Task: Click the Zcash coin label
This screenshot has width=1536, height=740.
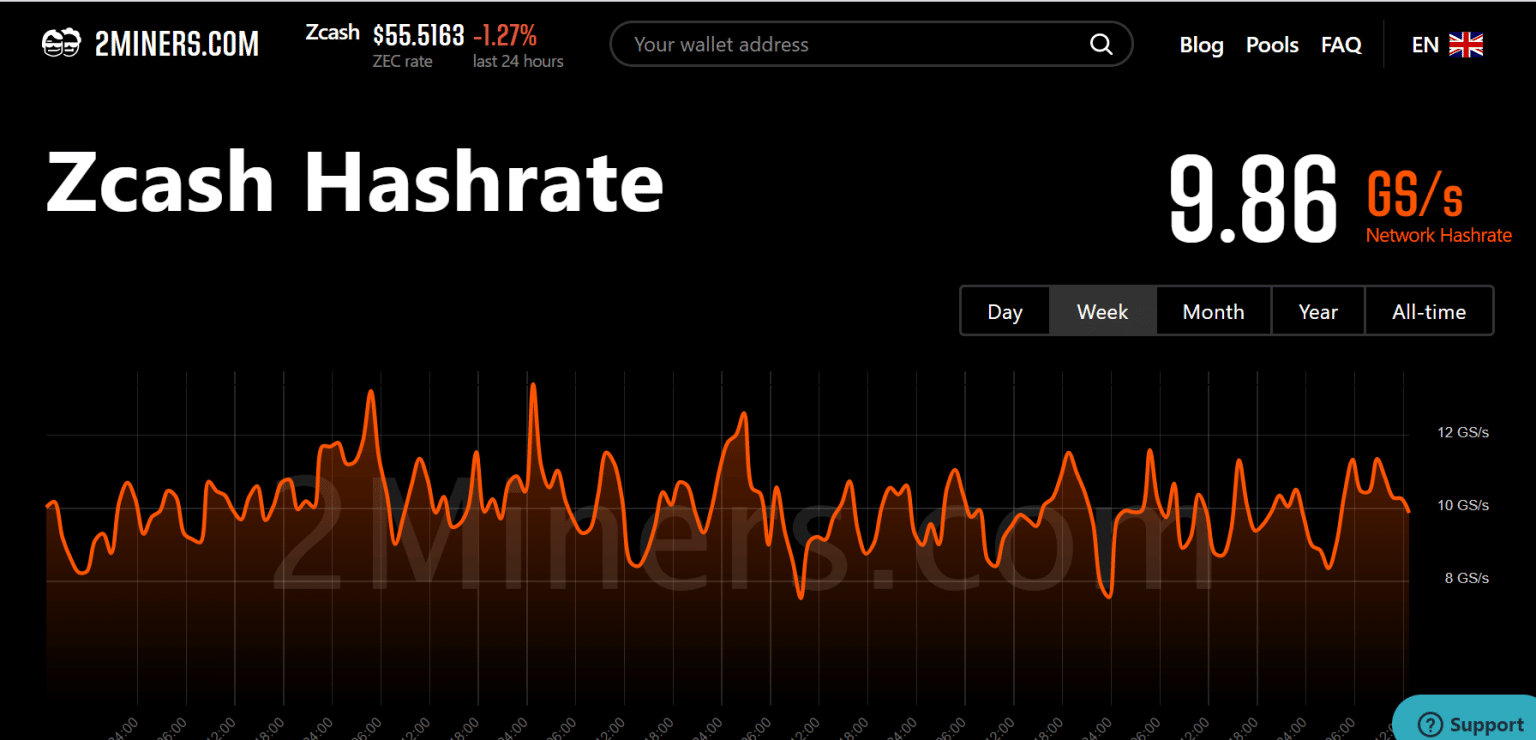Action: 332,32
